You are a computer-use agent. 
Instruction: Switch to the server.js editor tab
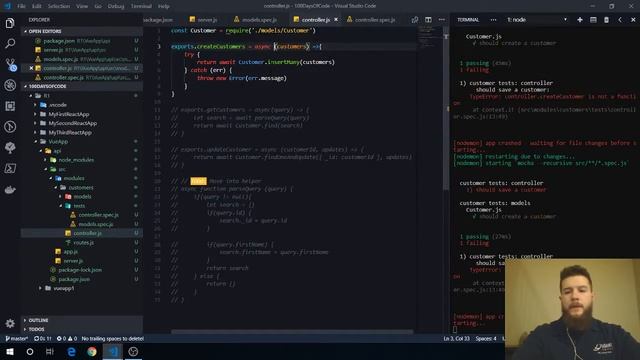click(203, 20)
